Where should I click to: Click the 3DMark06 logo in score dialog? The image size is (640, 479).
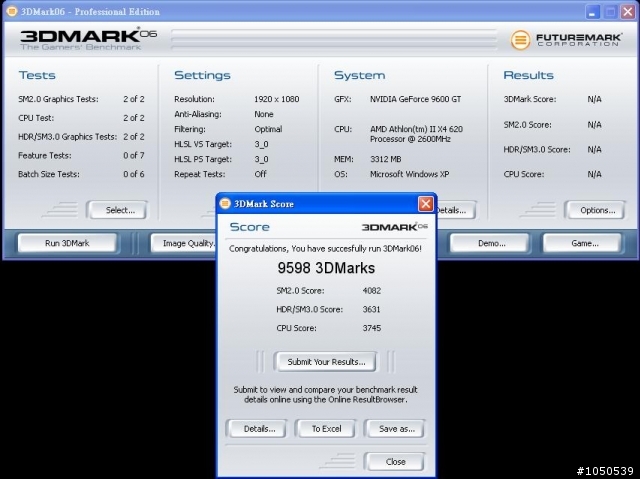[x=395, y=227]
